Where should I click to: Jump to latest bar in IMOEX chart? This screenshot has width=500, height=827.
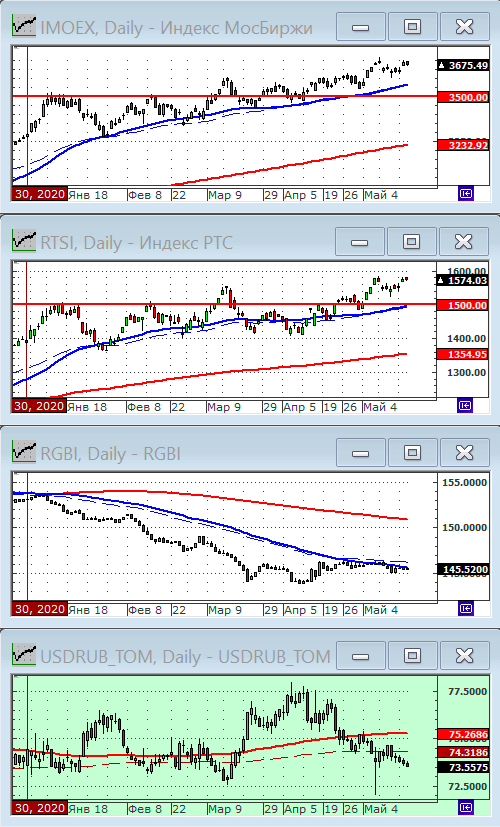point(466,194)
